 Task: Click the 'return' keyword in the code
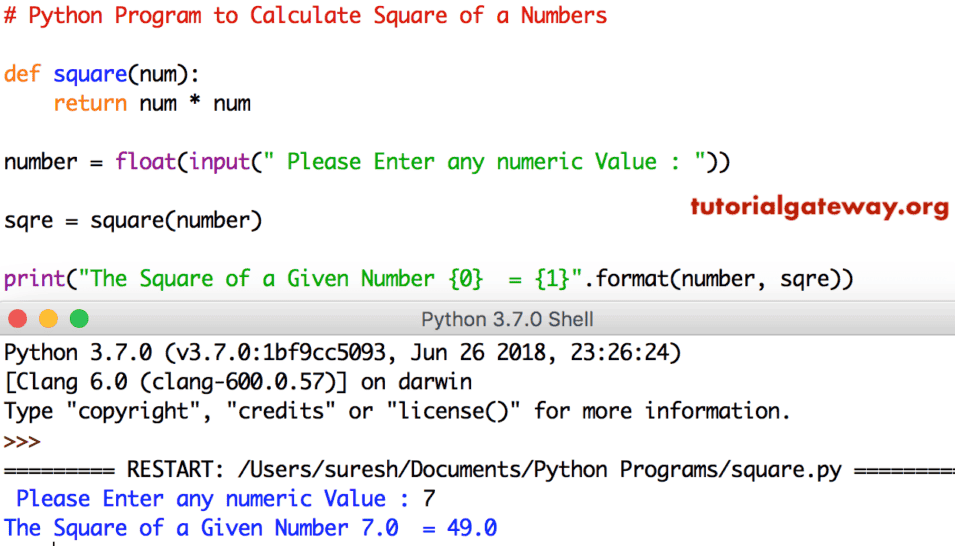(x=90, y=104)
